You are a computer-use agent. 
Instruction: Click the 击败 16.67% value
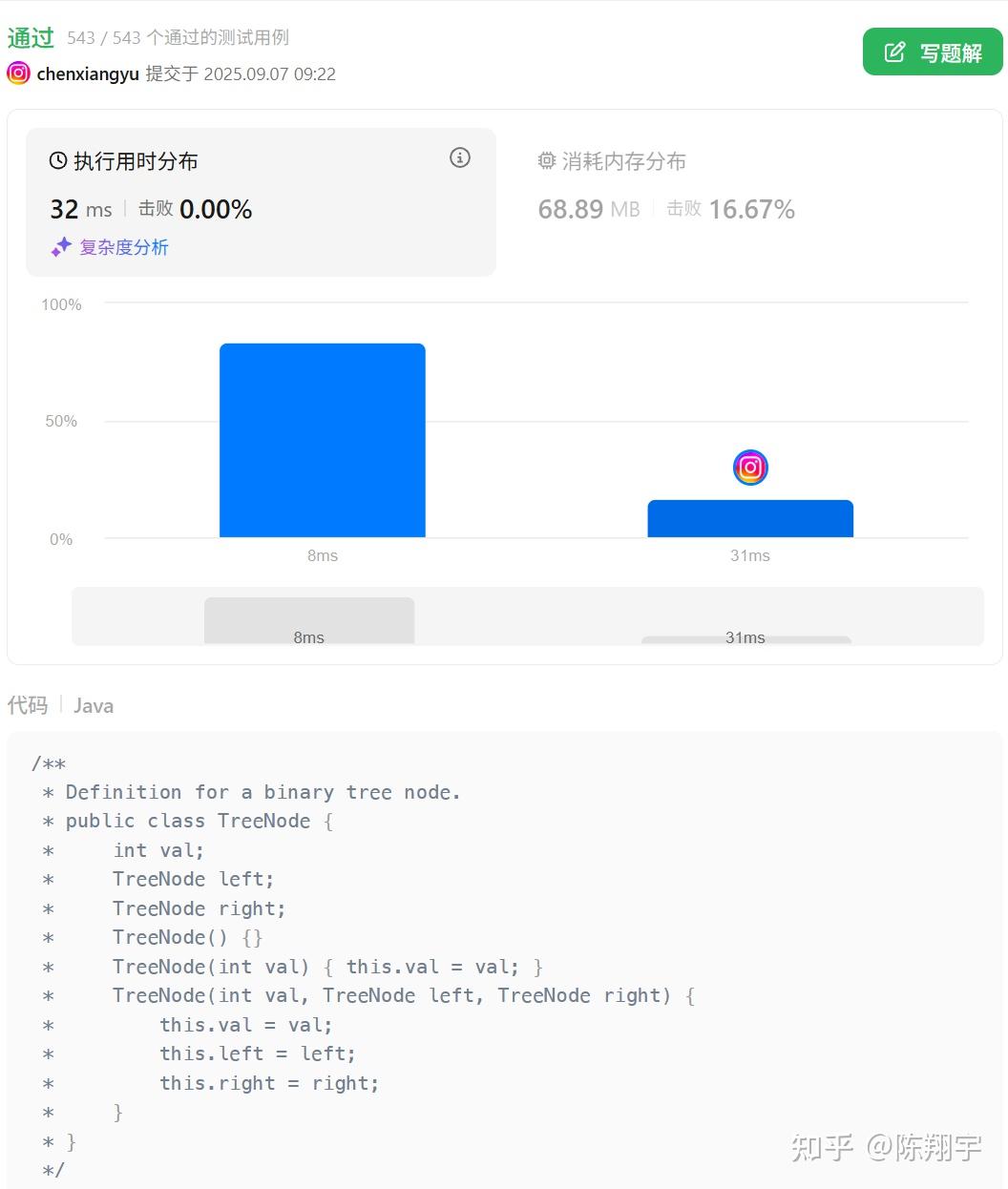click(x=730, y=209)
